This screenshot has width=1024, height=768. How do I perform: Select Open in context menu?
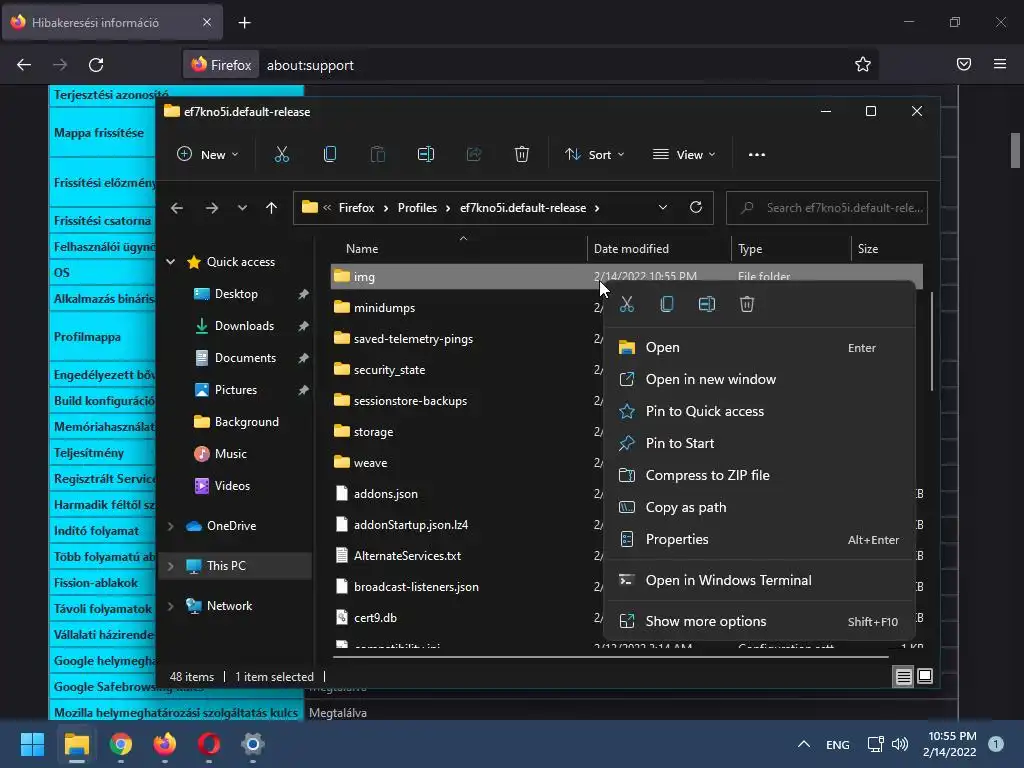759,347
